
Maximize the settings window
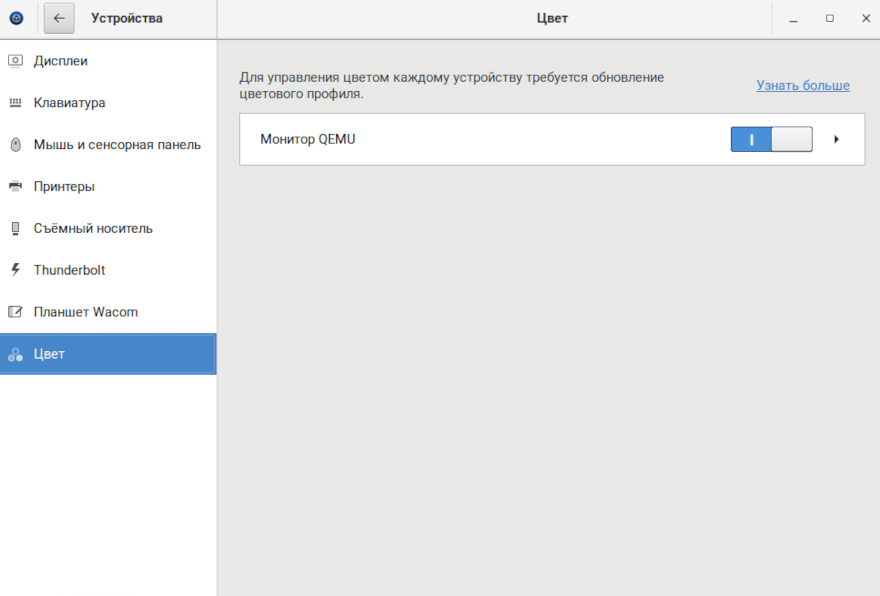point(829,18)
